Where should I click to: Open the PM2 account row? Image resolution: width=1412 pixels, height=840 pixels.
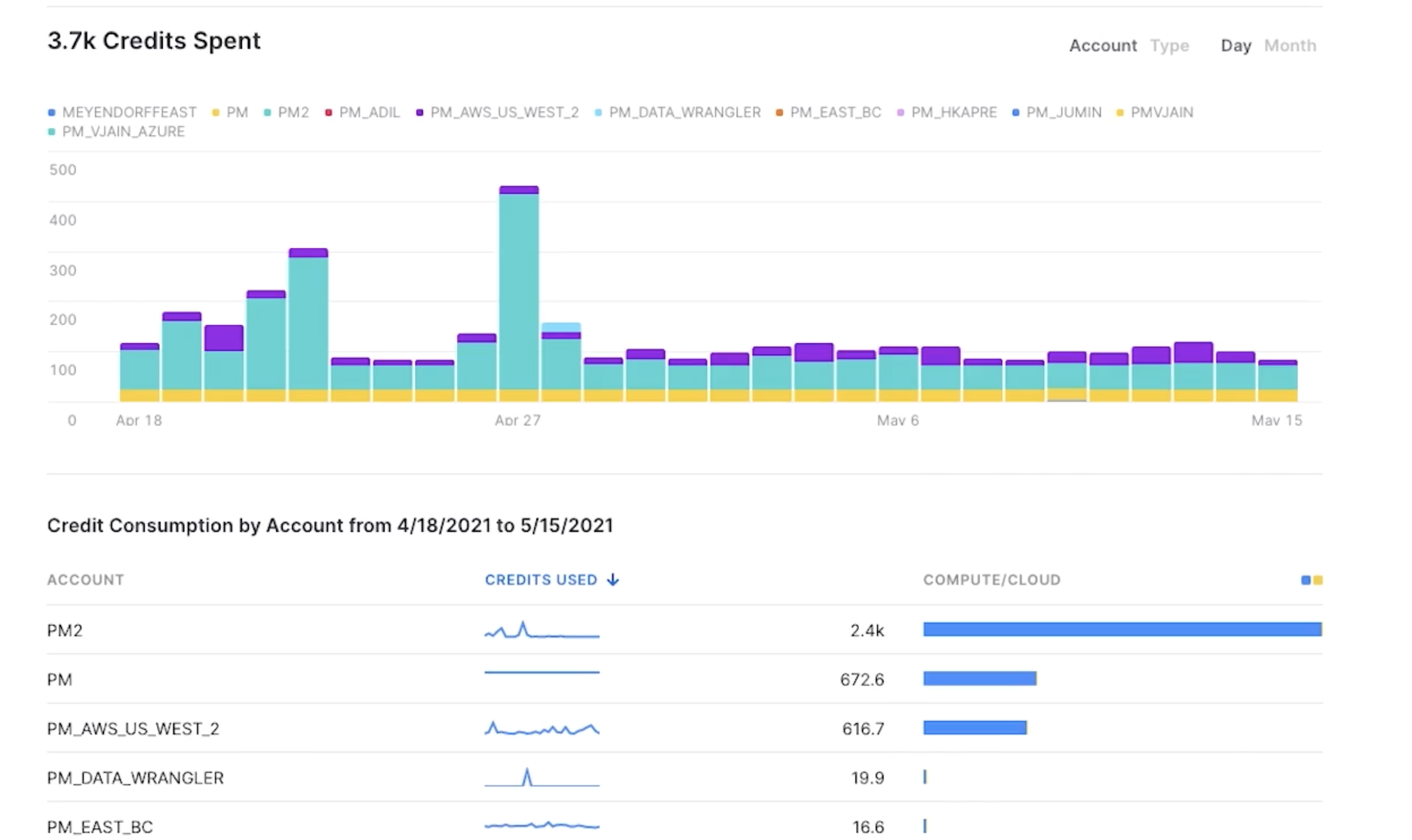[x=684, y=630]
